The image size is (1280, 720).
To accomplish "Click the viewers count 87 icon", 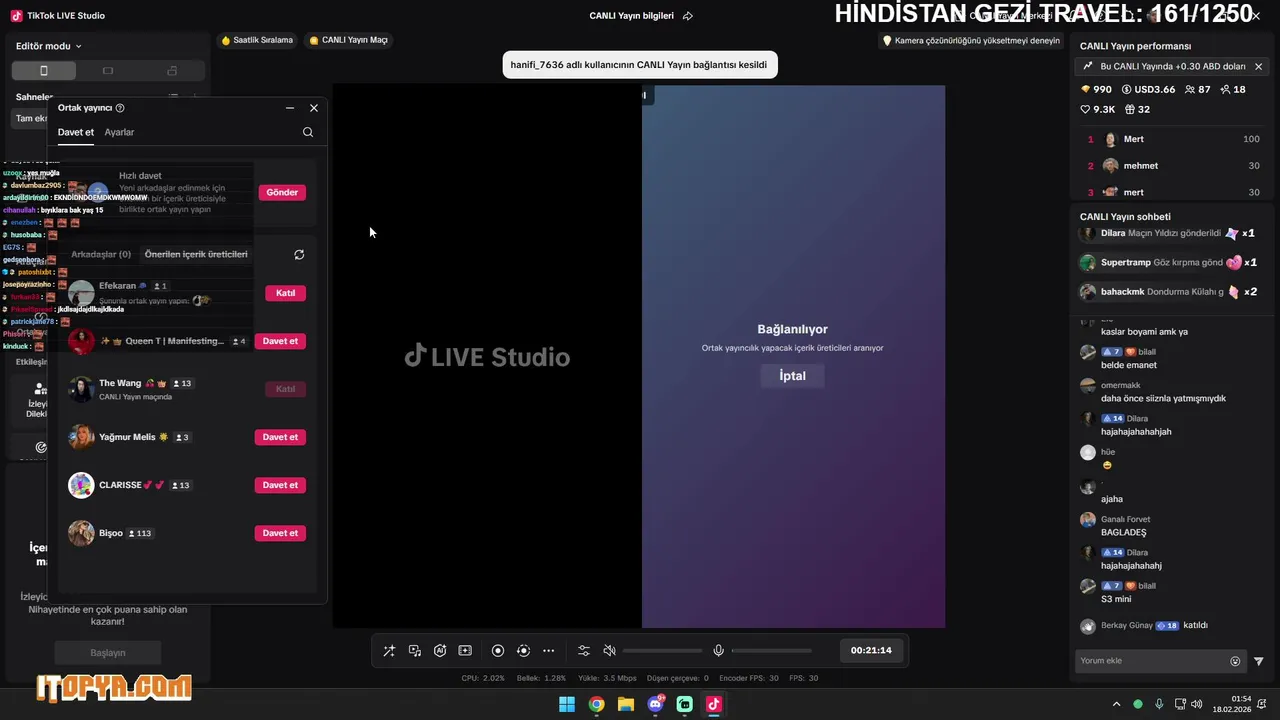I will pos(1198,89).
